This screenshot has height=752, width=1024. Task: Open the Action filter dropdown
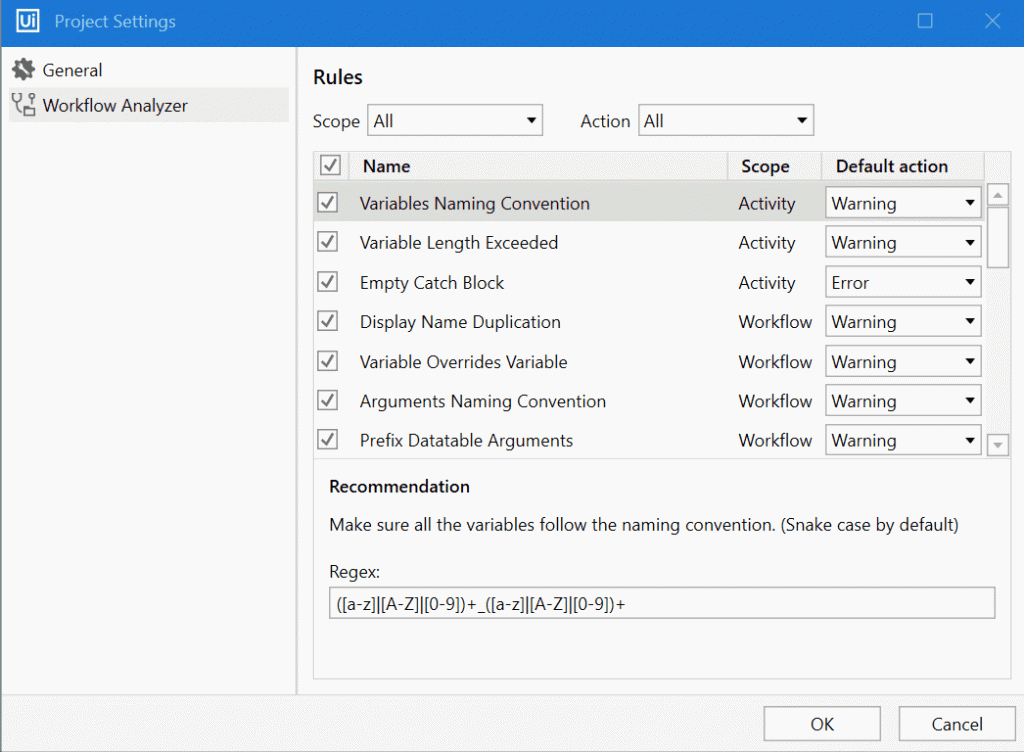click(726, 121)
